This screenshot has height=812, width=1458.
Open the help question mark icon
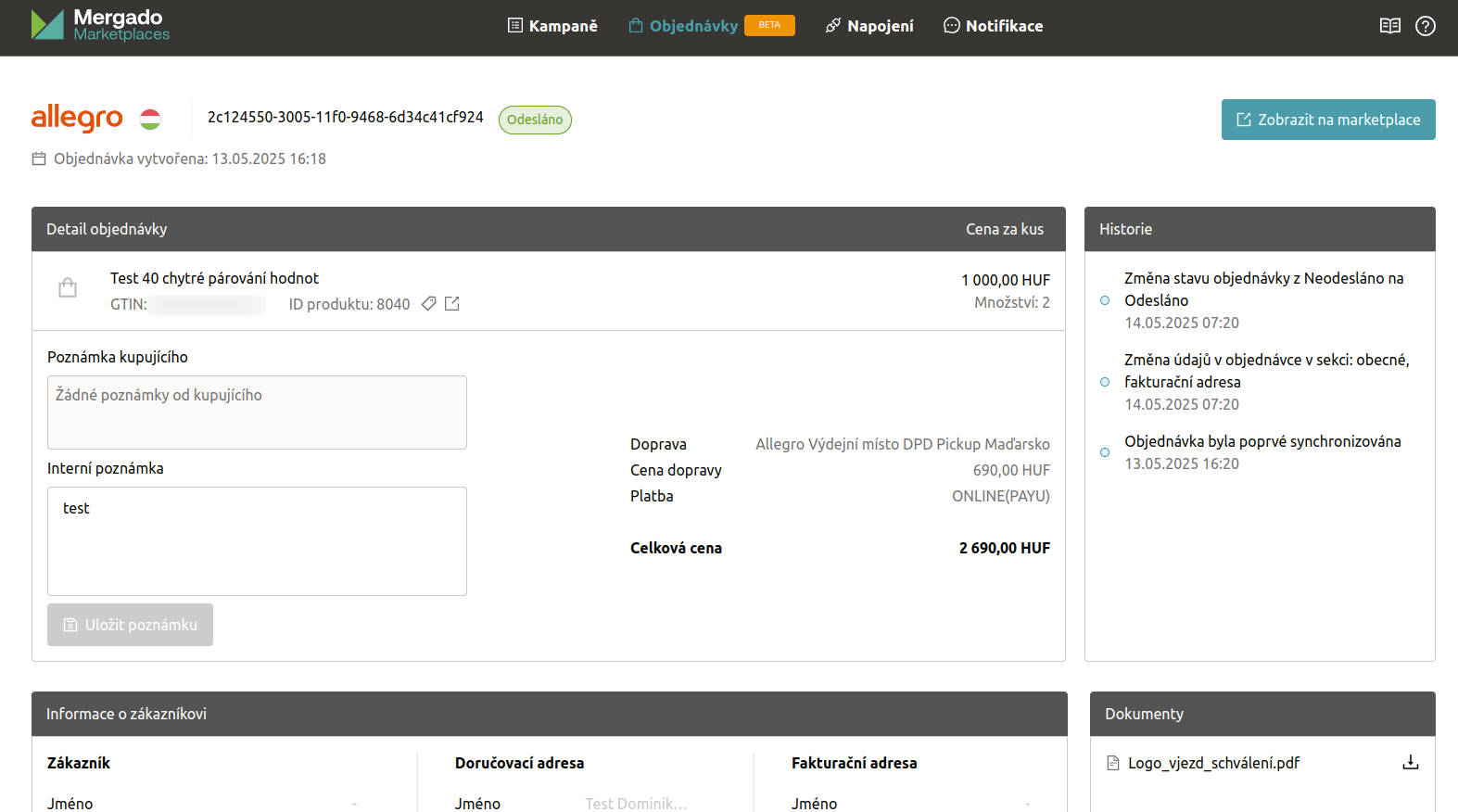1425,26
